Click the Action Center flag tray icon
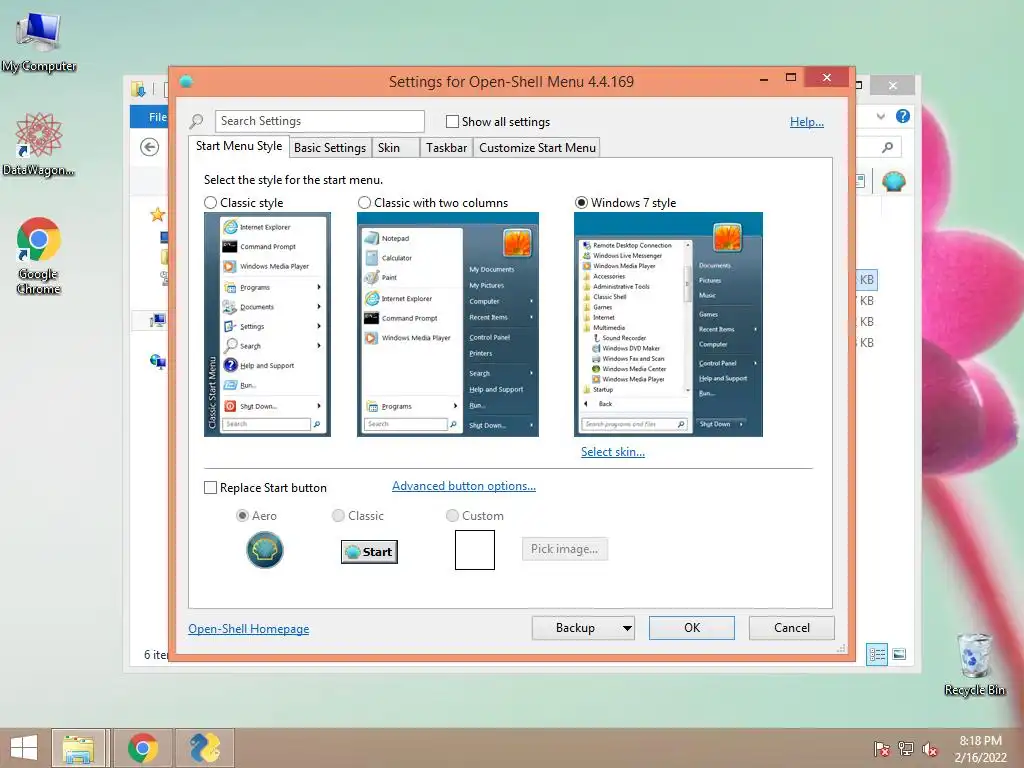The height and width of the screenshot is (768, 1024). click(x=882, y=749)
